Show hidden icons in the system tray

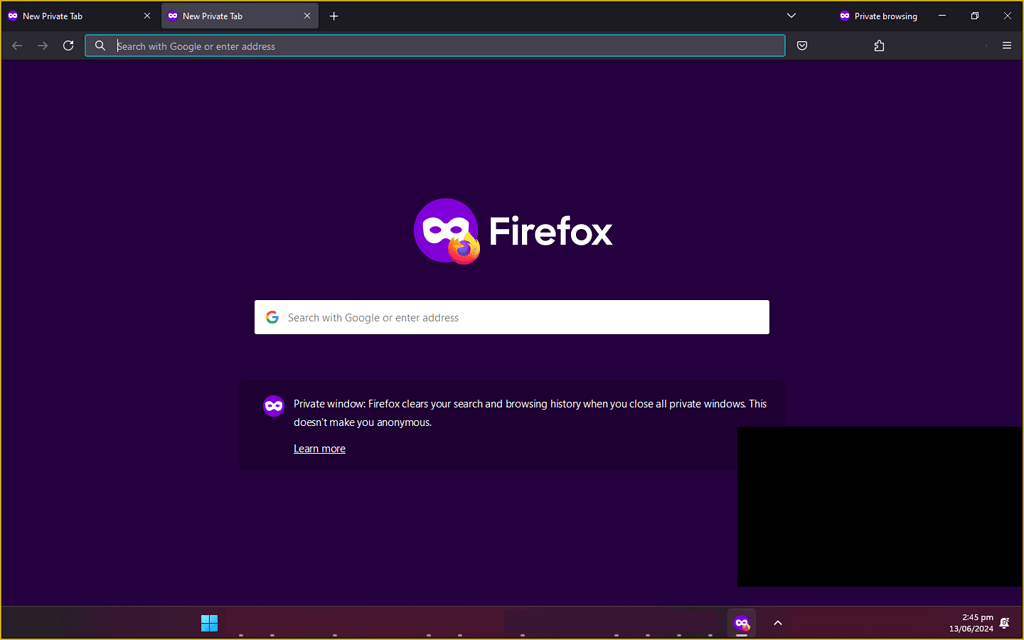777,622
